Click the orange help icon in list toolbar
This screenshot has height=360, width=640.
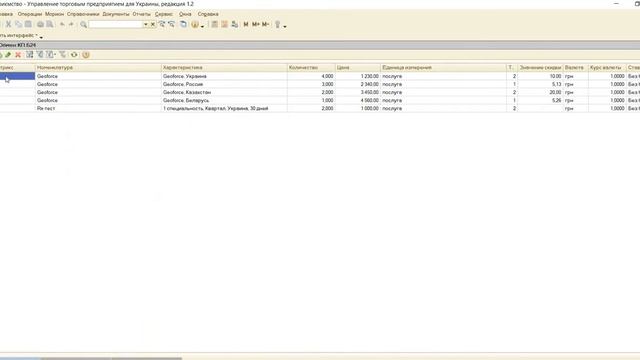pyautogui.click(x=86, y=55)
